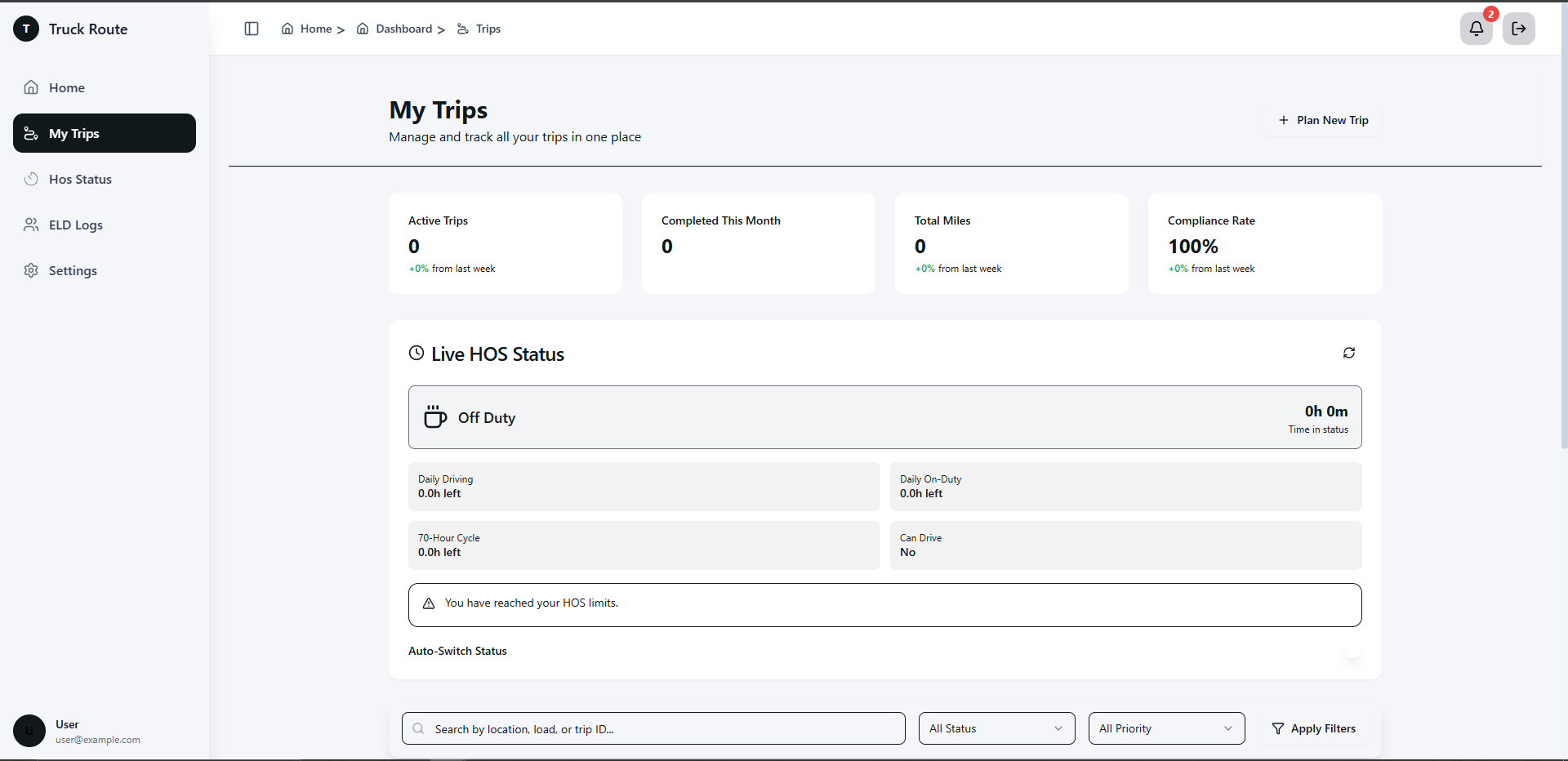Viewport: 1568px width, 761px height.
Task: Click the HOS limits warning triangle icon
Action: pyautogui.click(x=429, y=603)
